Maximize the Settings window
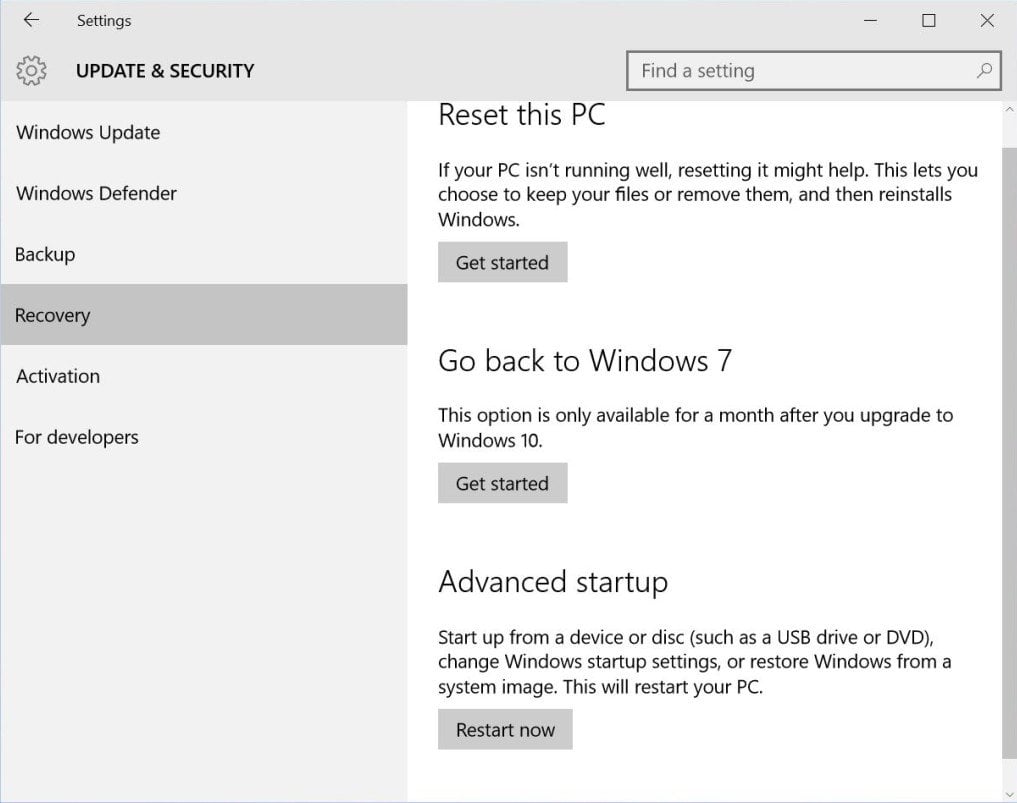 click(929, 20)
